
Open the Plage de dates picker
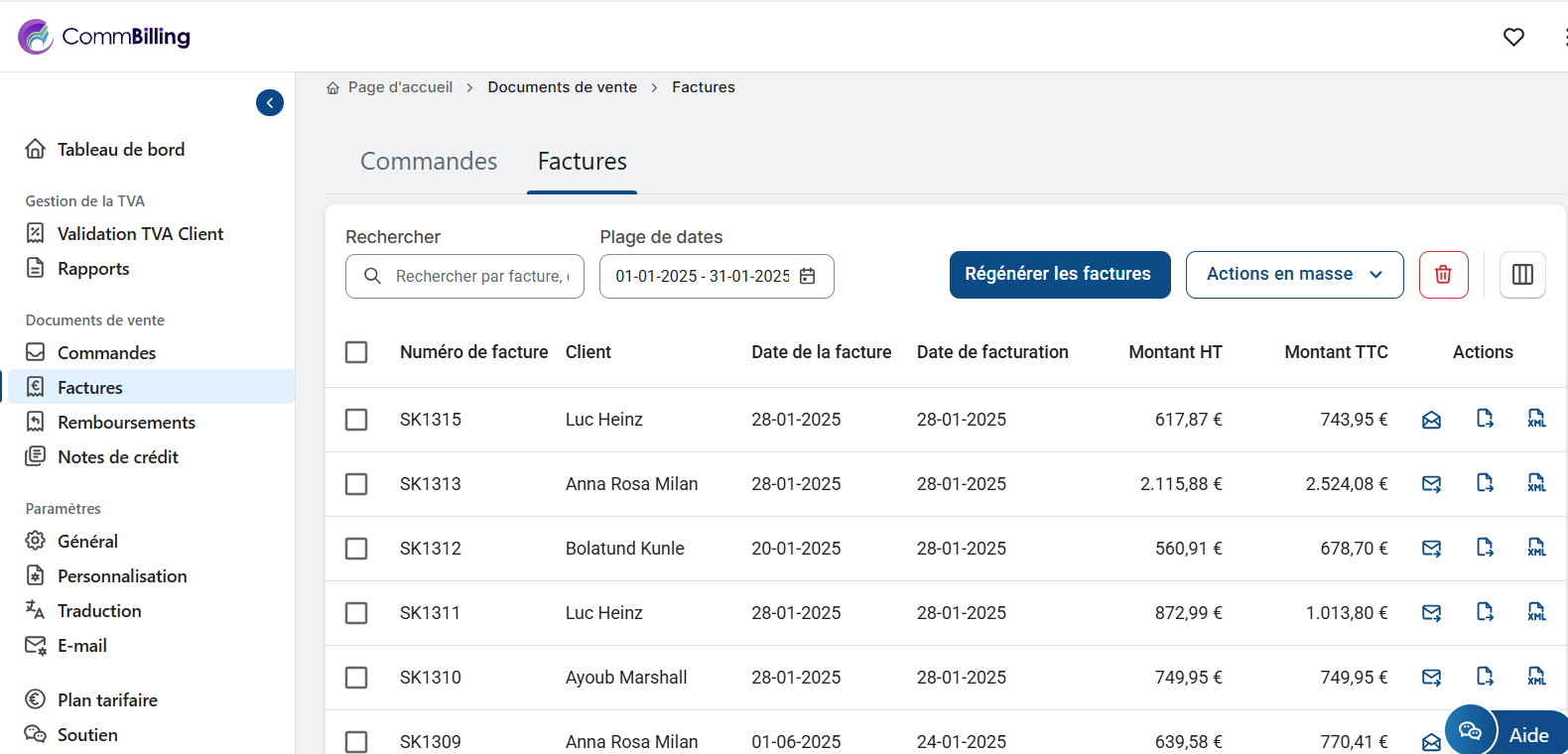click(716, 277)
